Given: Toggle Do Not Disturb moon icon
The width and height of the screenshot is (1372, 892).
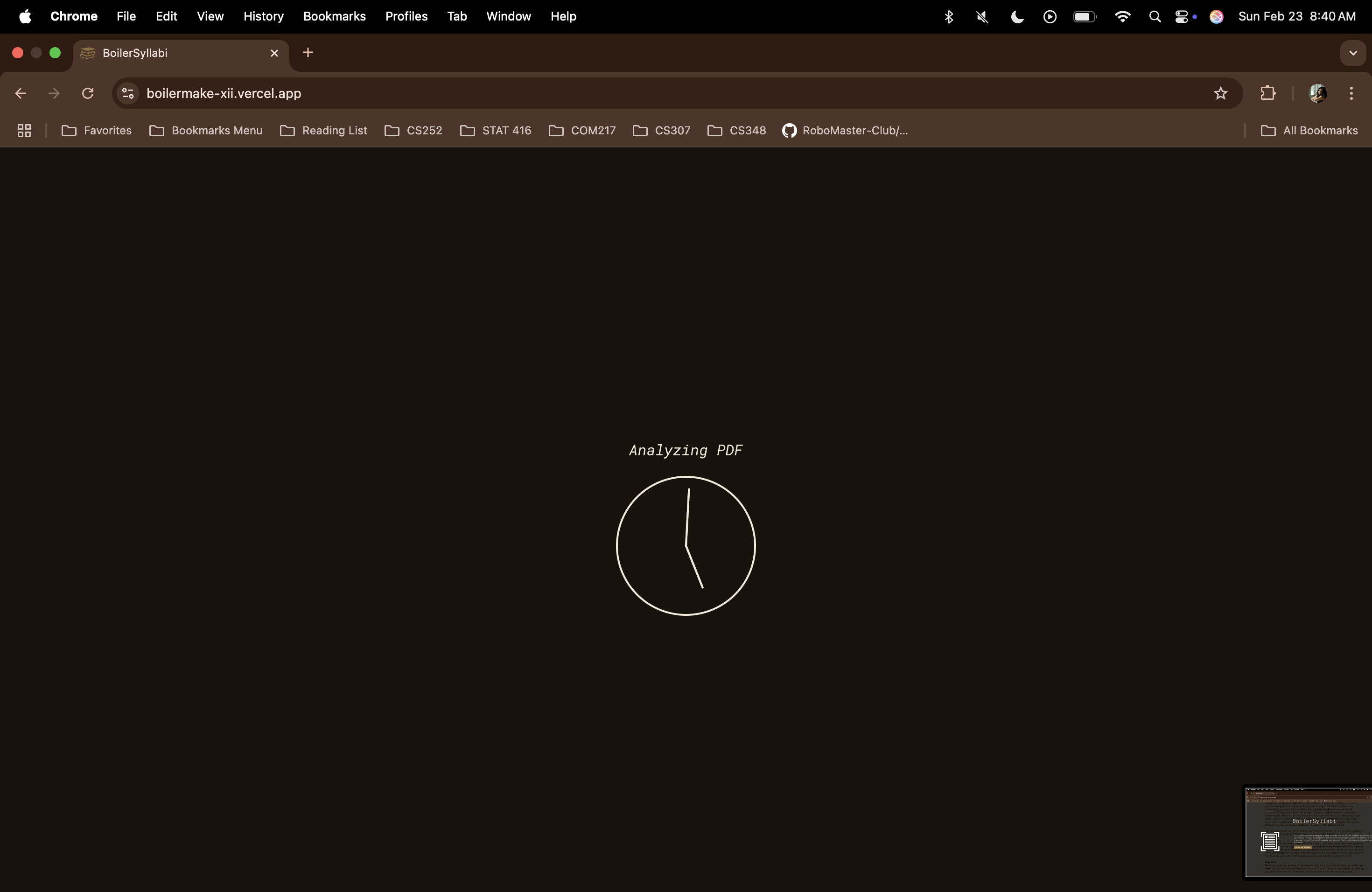Looking at the screenshot, I should (1017, 17).
